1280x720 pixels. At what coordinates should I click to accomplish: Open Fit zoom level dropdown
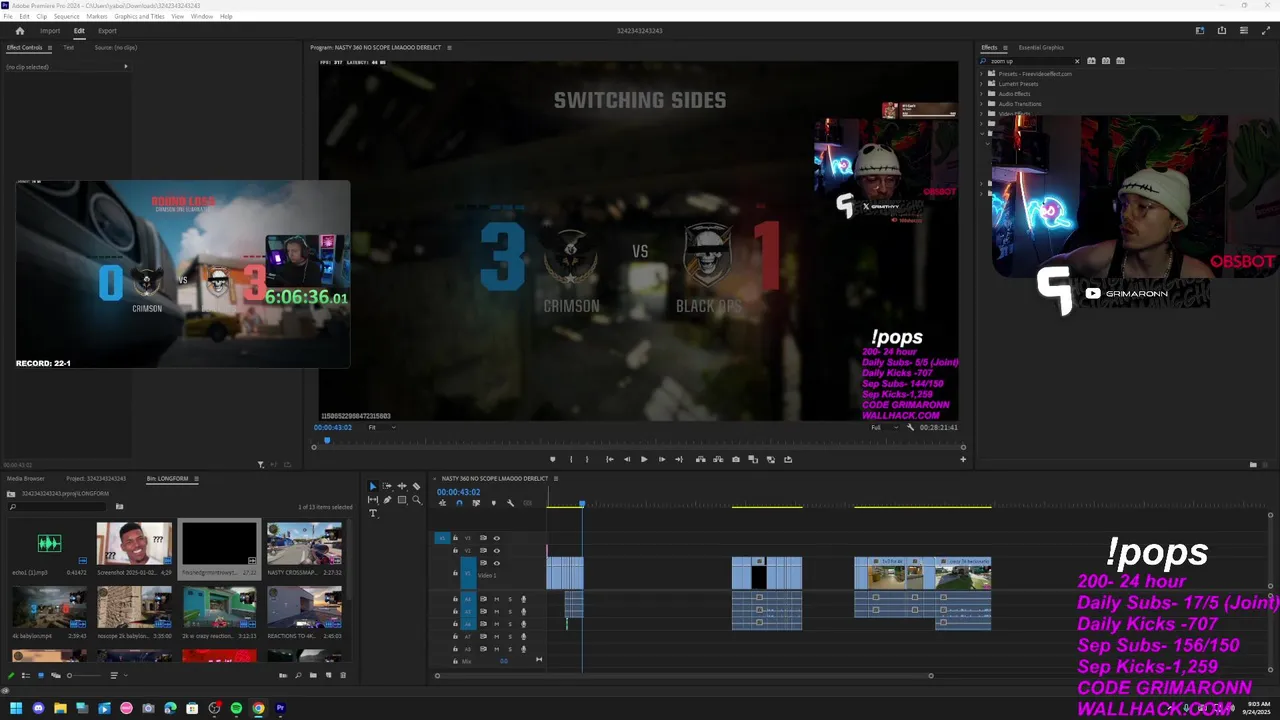point(381,427)
